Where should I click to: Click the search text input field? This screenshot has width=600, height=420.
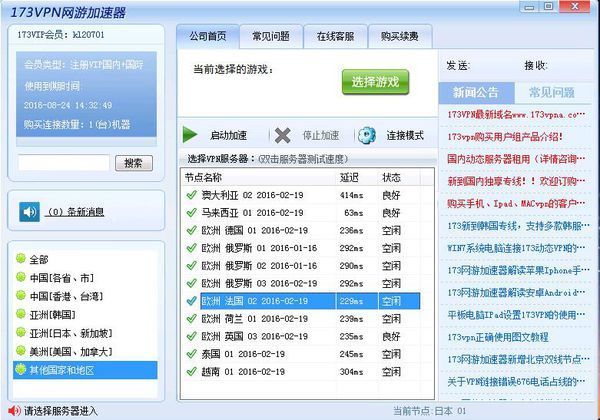[64, 163]
